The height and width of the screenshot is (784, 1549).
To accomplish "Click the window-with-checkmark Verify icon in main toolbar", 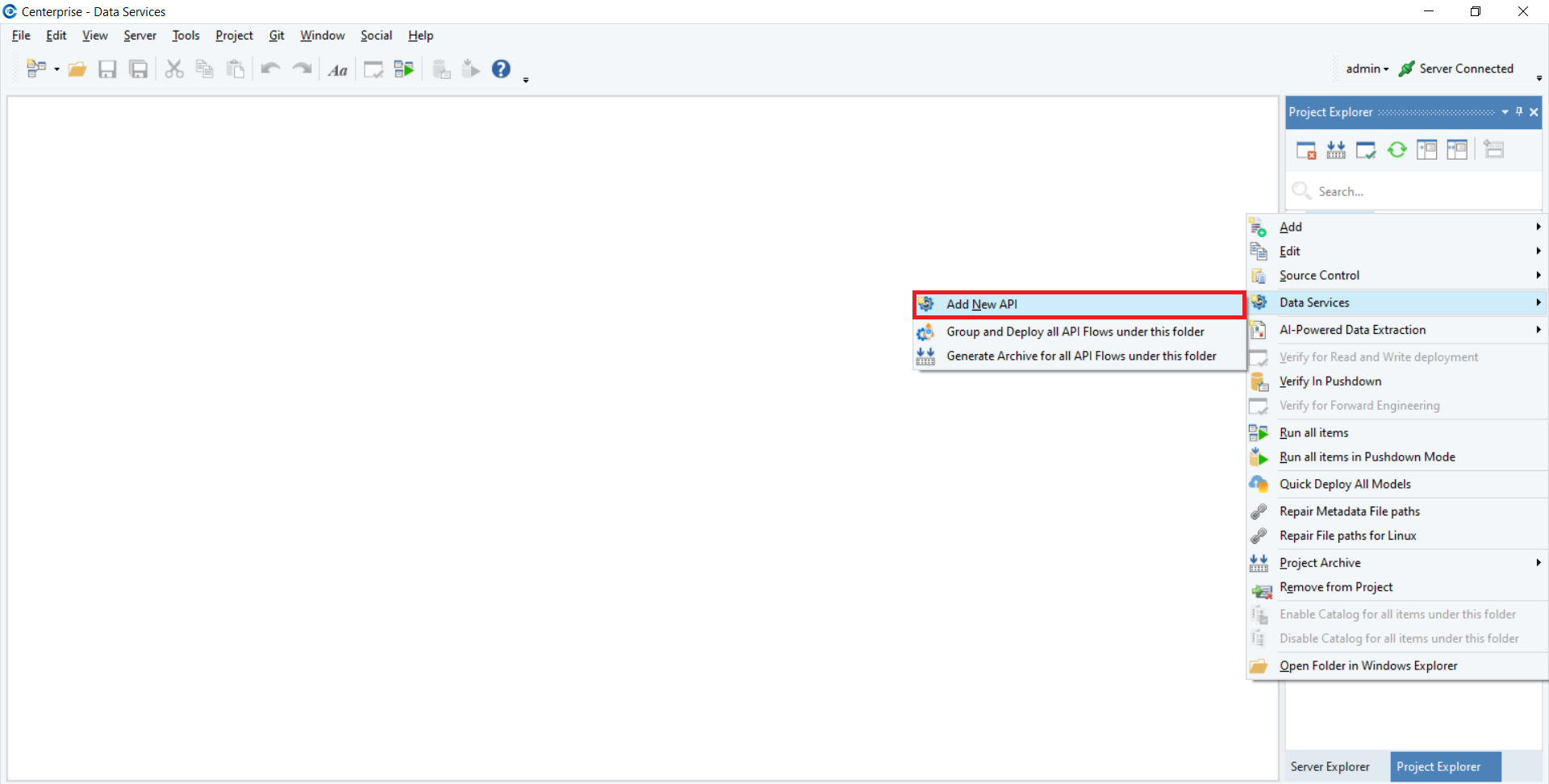I will [x=374, y=69].
